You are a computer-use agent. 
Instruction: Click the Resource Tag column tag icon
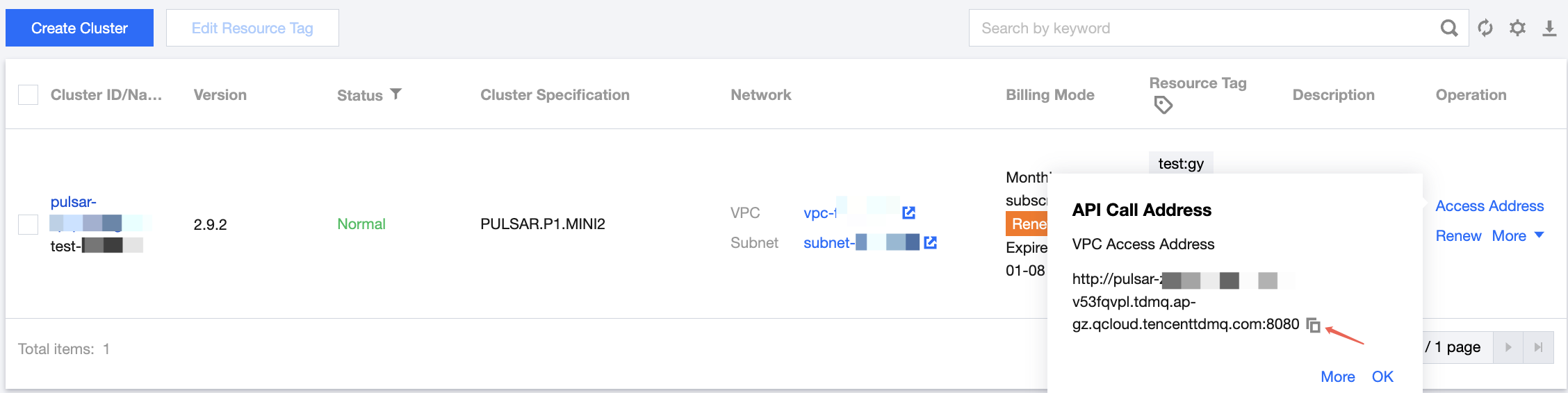(1163, 105)
